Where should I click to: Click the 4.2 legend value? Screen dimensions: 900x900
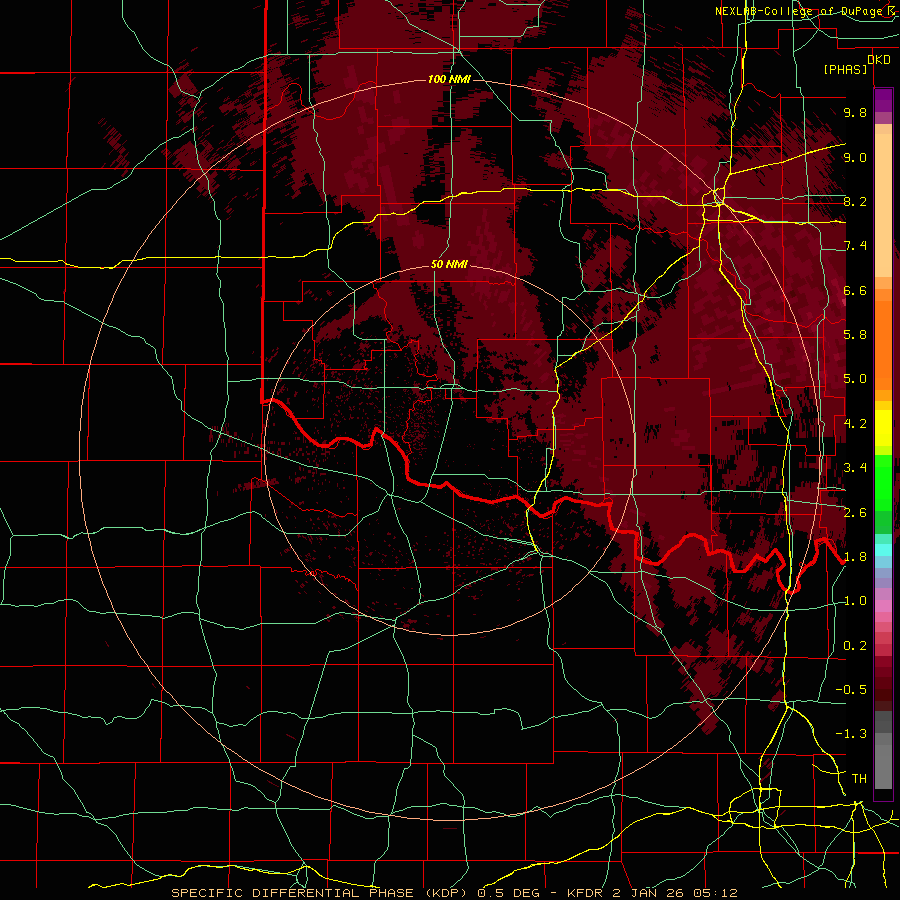[855, 424]
